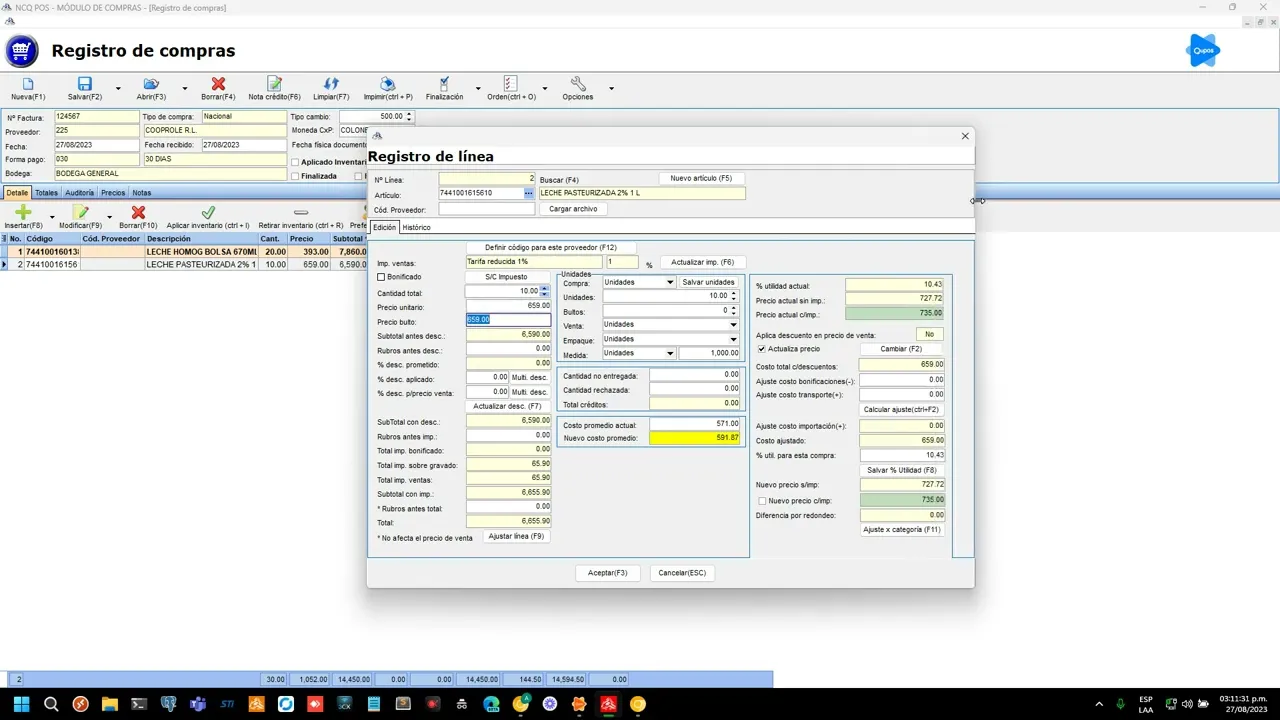Click the Nuevo artículo (F5) button
The height and width of the screenshot is (720, 1280).
tap(701, 178)
